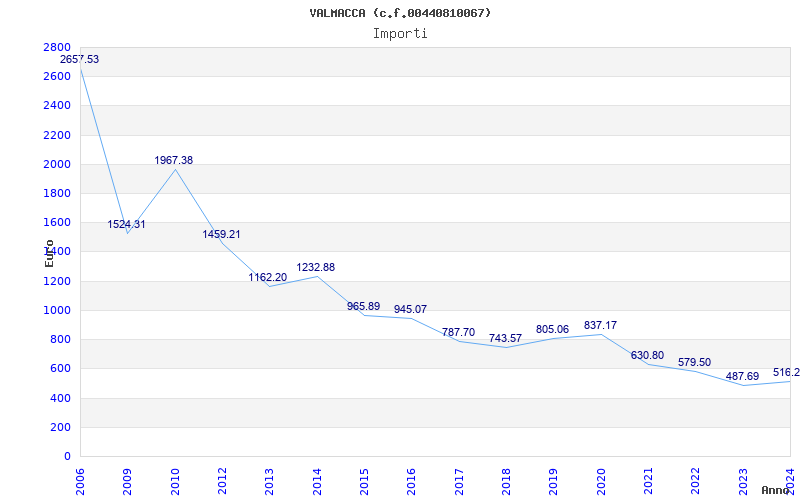Click the 1200 y-axis tick label

57,281
